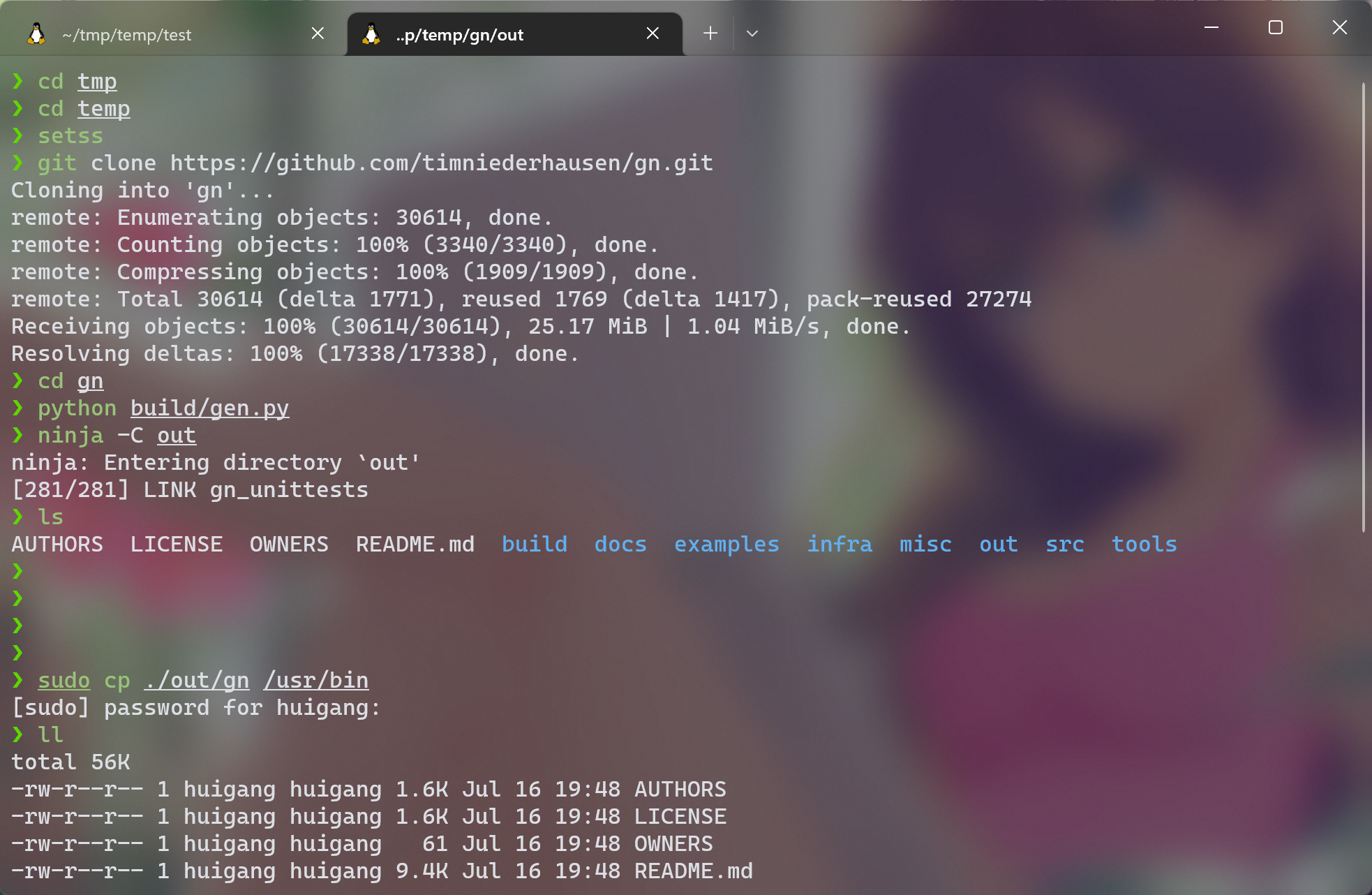Click underlined 'out' in ninja command
Viewport: 1372px width, 895px height.
tap(177, 436)
